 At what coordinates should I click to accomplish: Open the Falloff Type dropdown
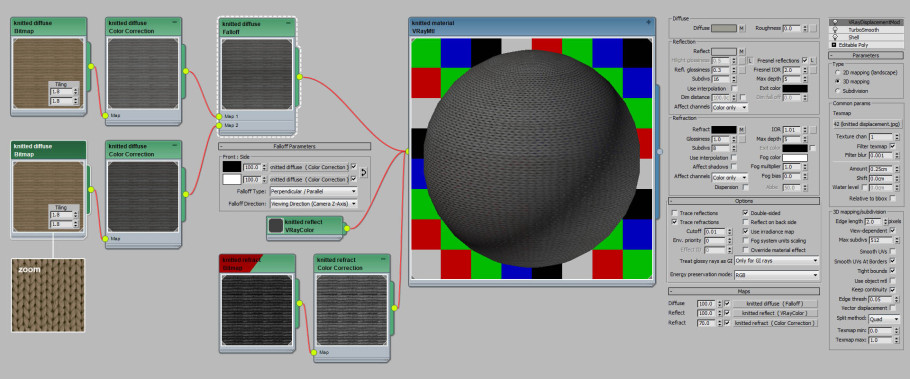click(x=313, y=192)
